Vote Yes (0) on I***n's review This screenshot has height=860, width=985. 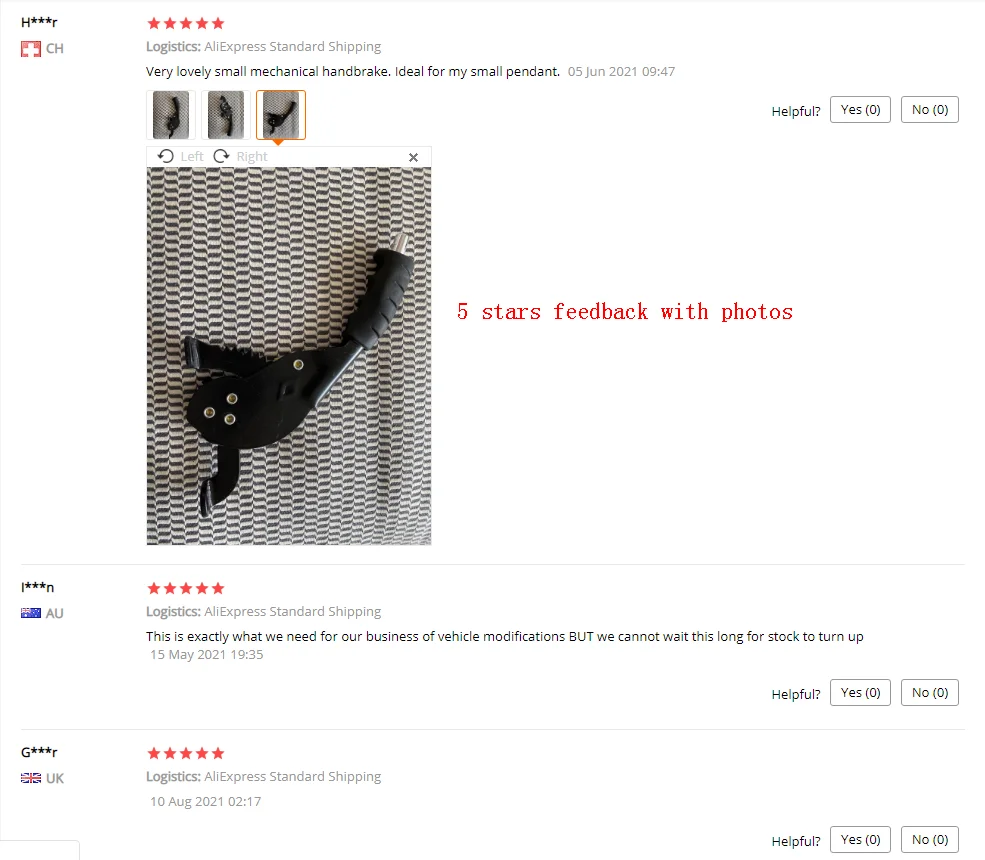coord(860,693)
